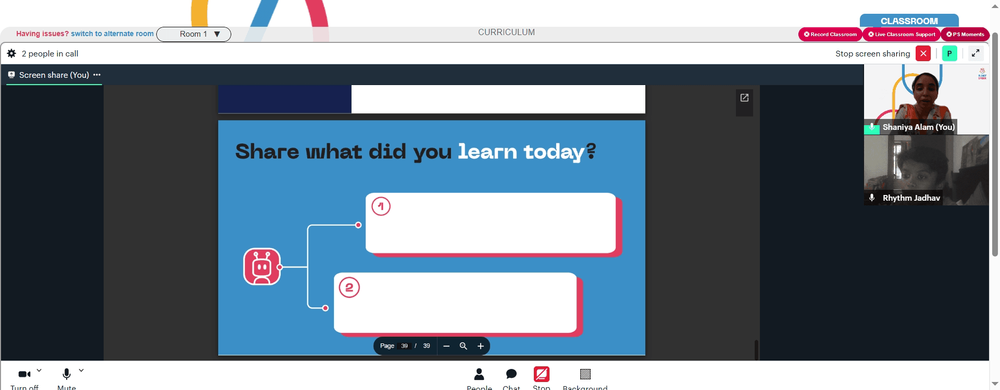Expand camera device options chevron
Viewport: 1000px width, 390px height.
click(x=39, y=370)
